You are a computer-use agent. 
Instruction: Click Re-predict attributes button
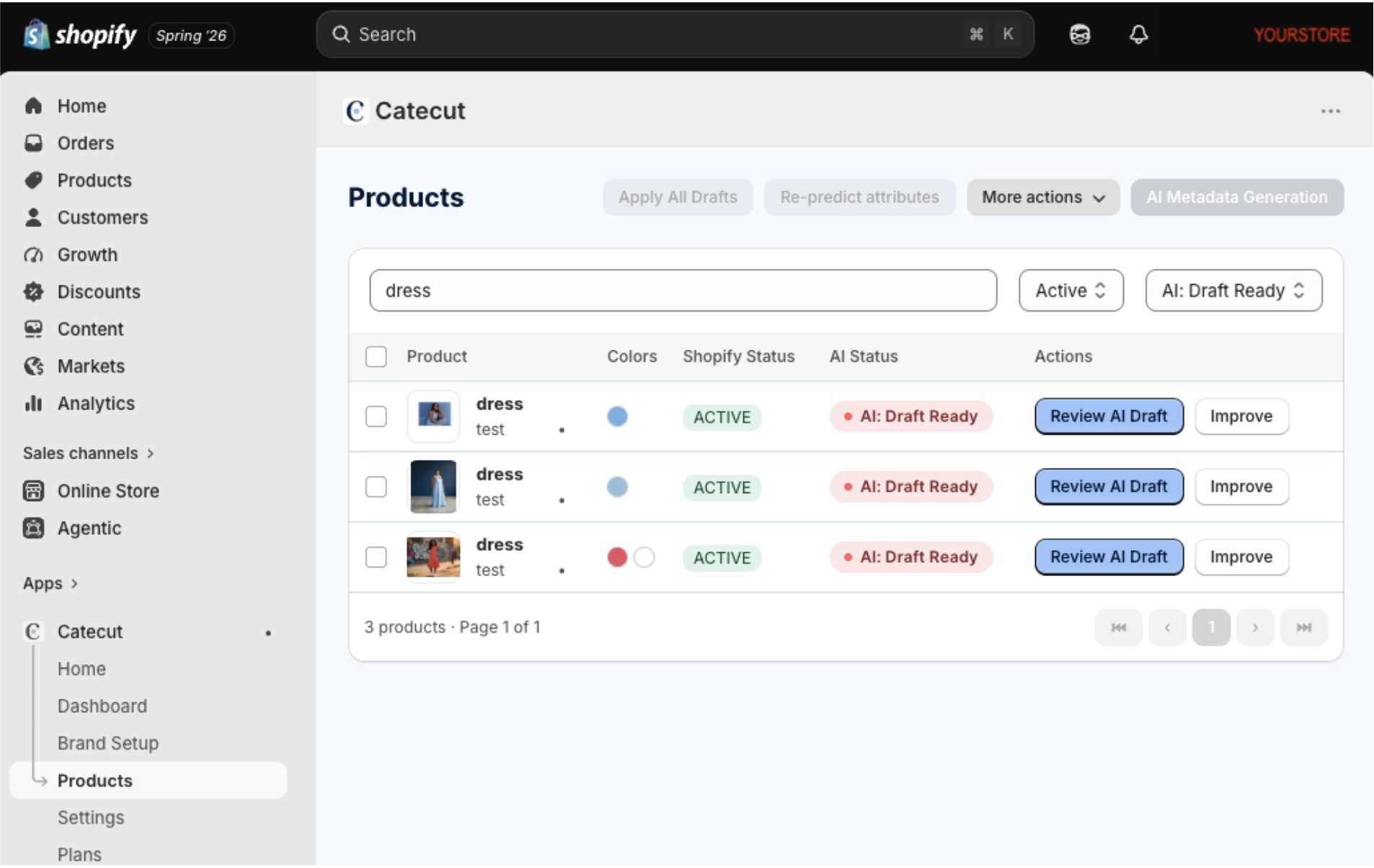(859, 198)
